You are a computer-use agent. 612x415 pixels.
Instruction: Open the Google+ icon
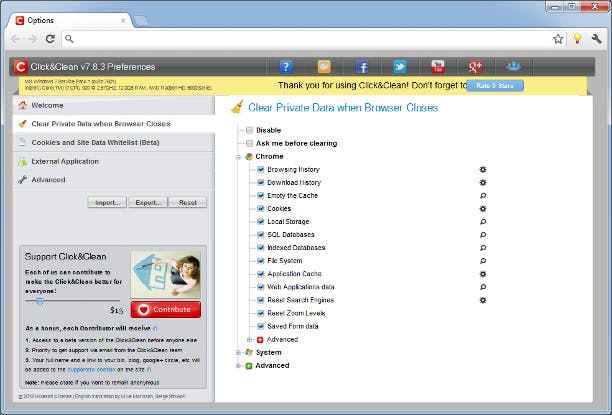coord(475,67)
